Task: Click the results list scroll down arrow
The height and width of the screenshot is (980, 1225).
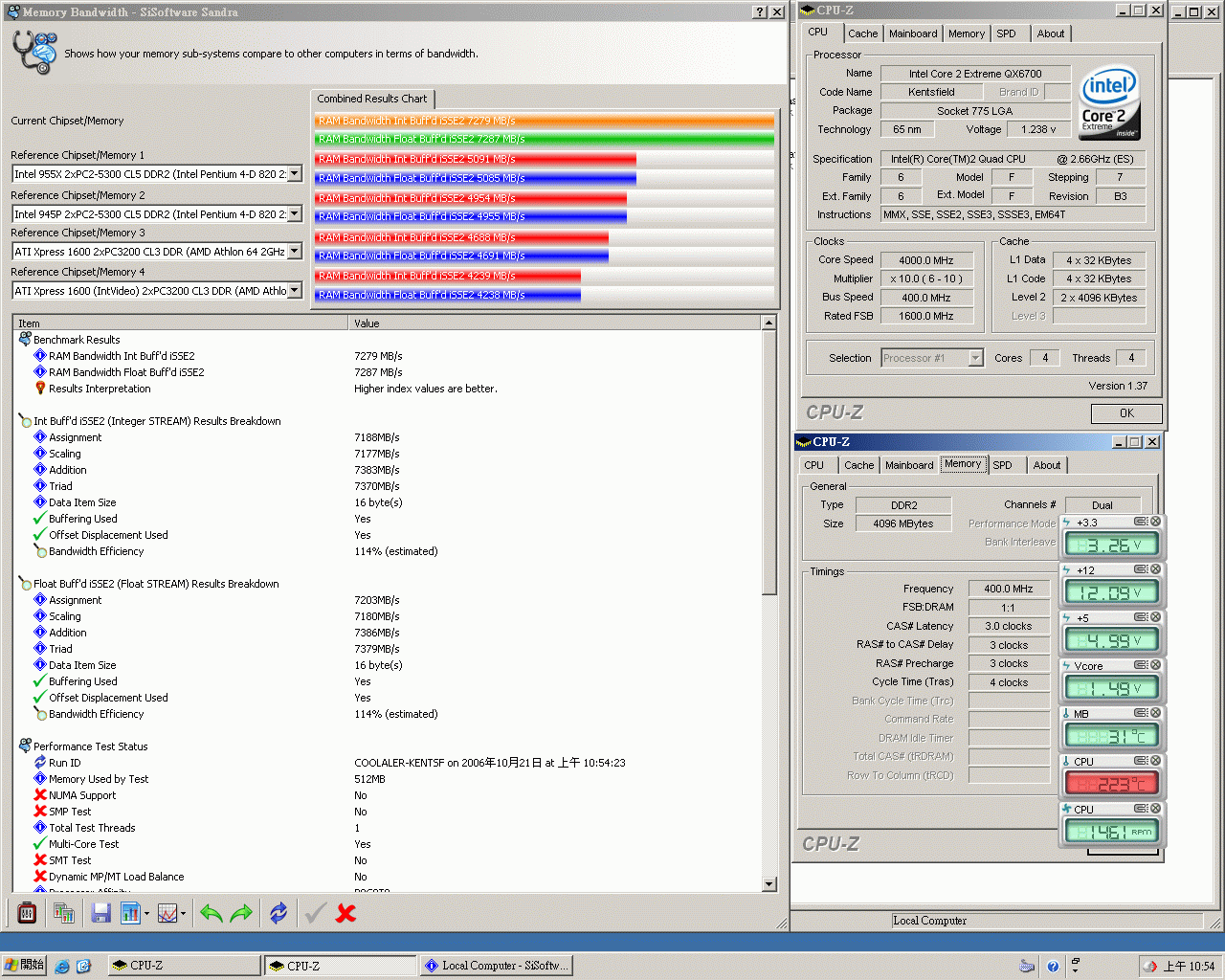Action: [769, 883]
